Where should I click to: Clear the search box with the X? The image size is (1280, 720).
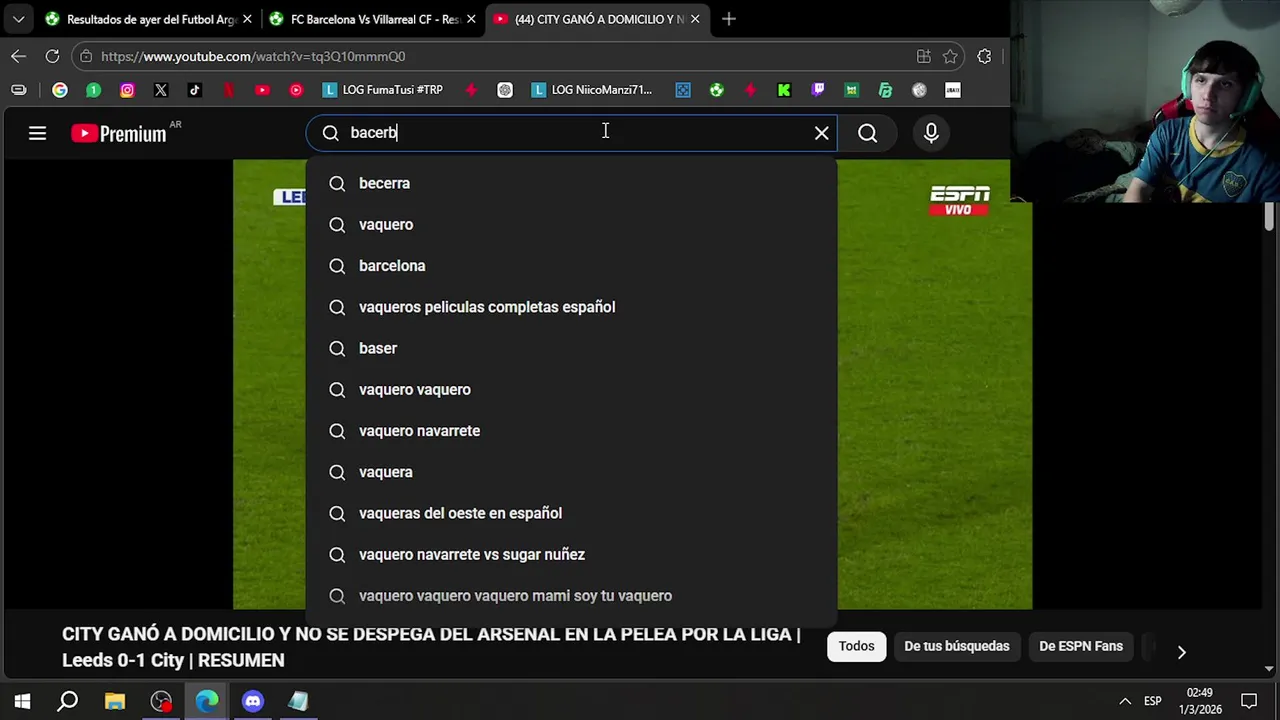[822, 133]
